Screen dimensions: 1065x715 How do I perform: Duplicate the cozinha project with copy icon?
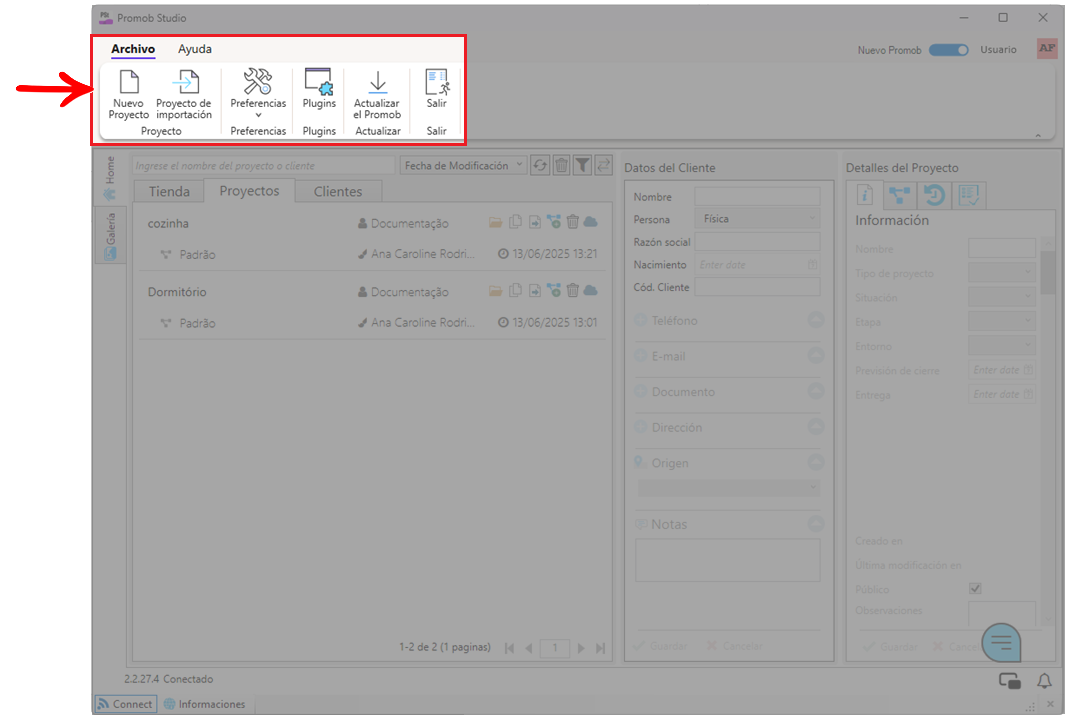coord(516,221)
